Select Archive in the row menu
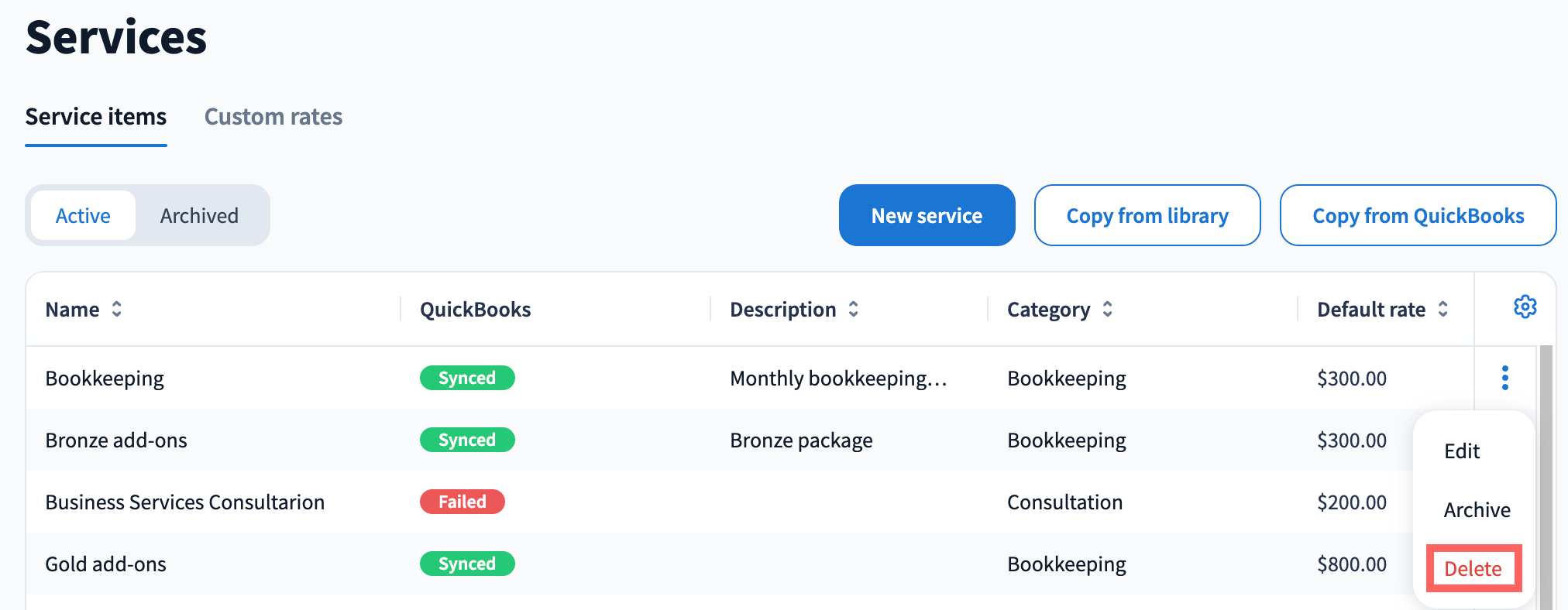Viewport: 1568px width, 610px height. 1477,510
